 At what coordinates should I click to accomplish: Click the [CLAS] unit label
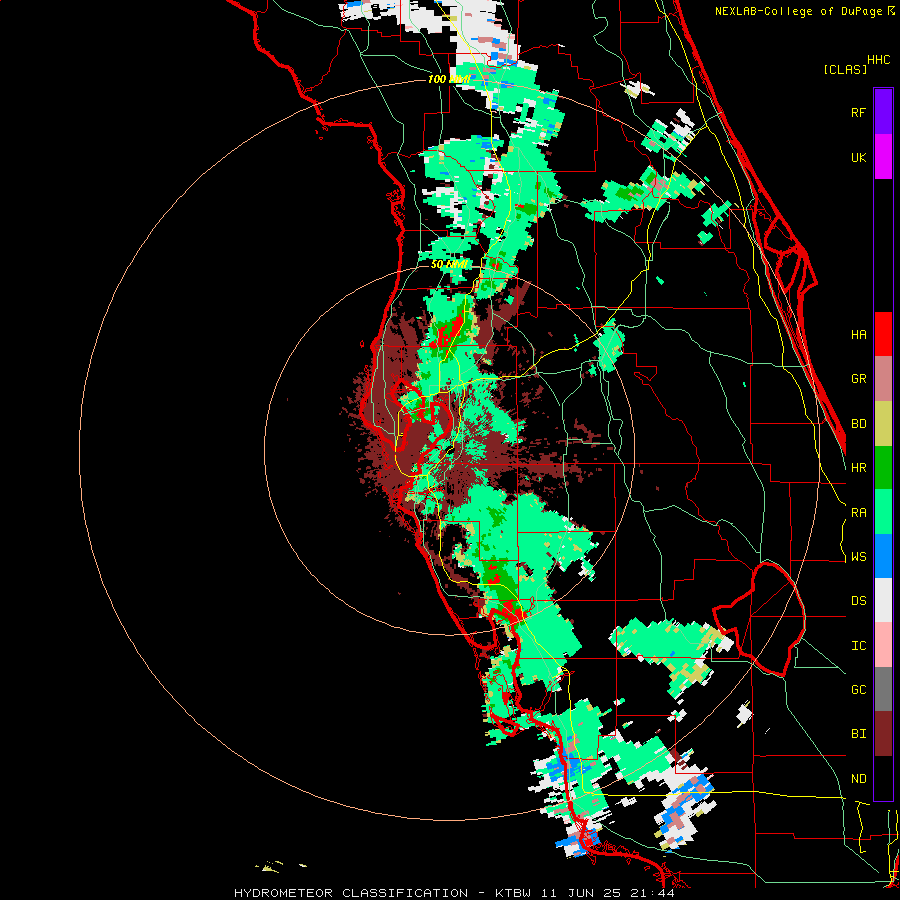point(845,69)
